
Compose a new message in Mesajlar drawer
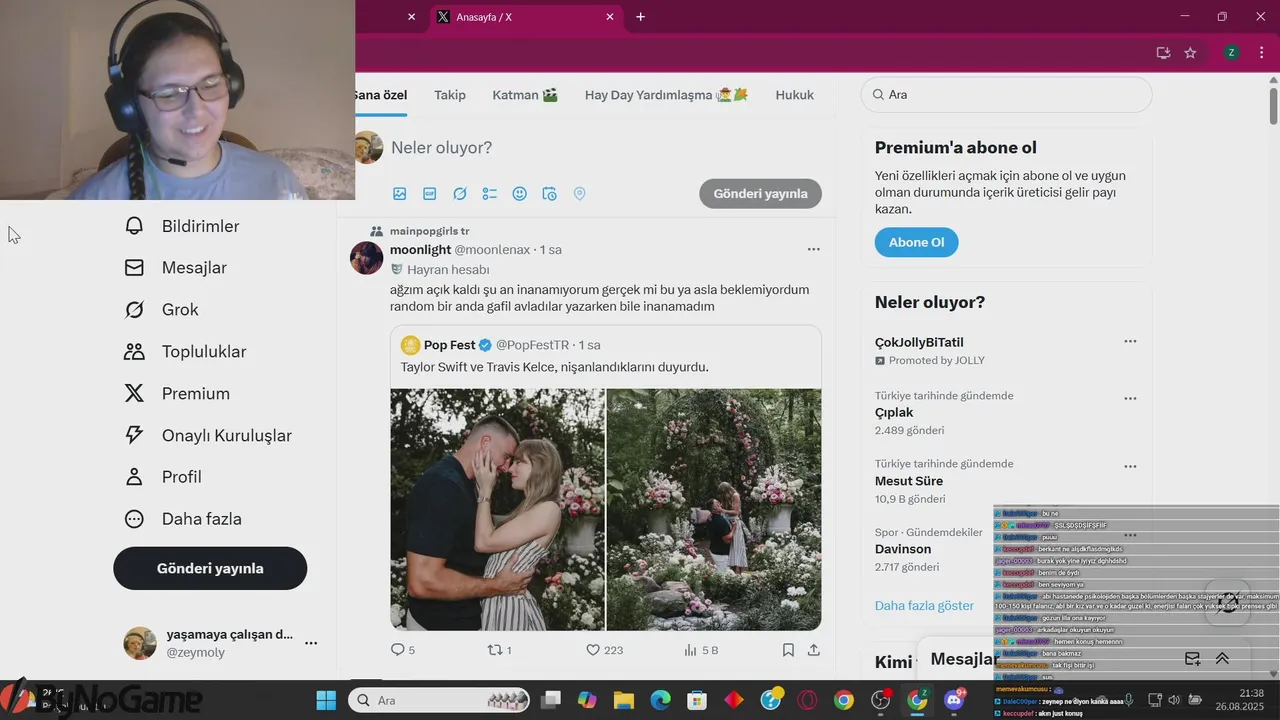1192,658
